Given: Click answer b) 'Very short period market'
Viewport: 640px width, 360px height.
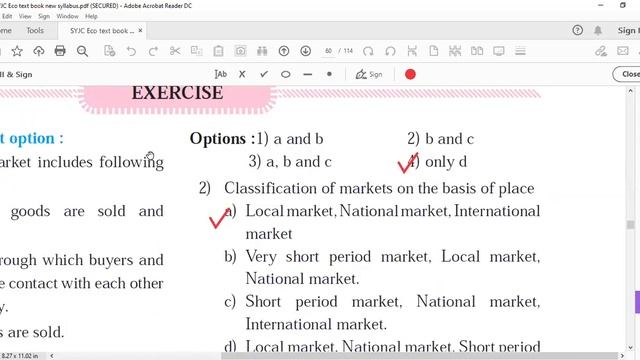Looking at the screenshot, I should click(382, 268).
